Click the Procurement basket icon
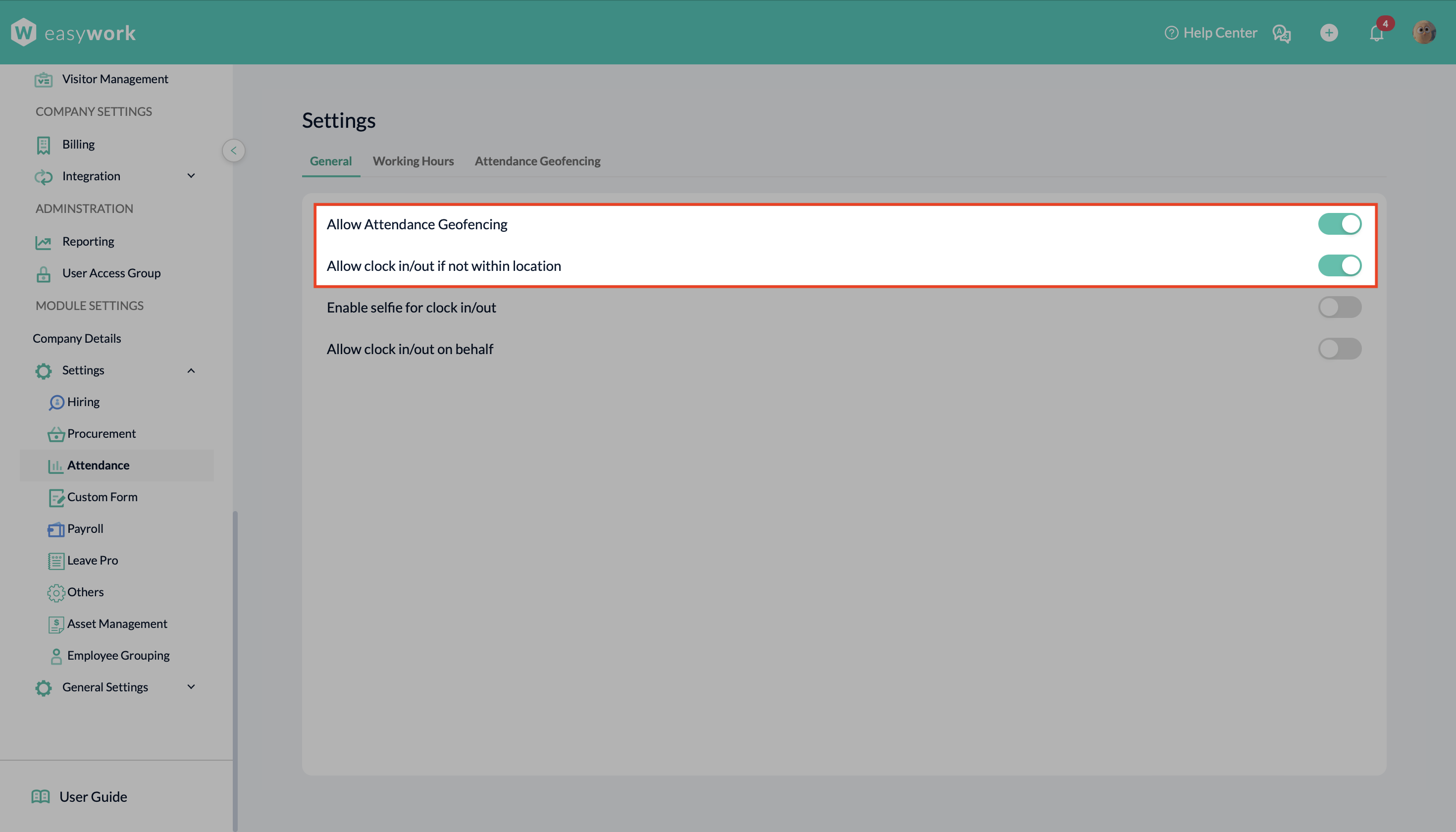Image resolution: width=1456 pixels, height=832 pixels. (55, 434)
